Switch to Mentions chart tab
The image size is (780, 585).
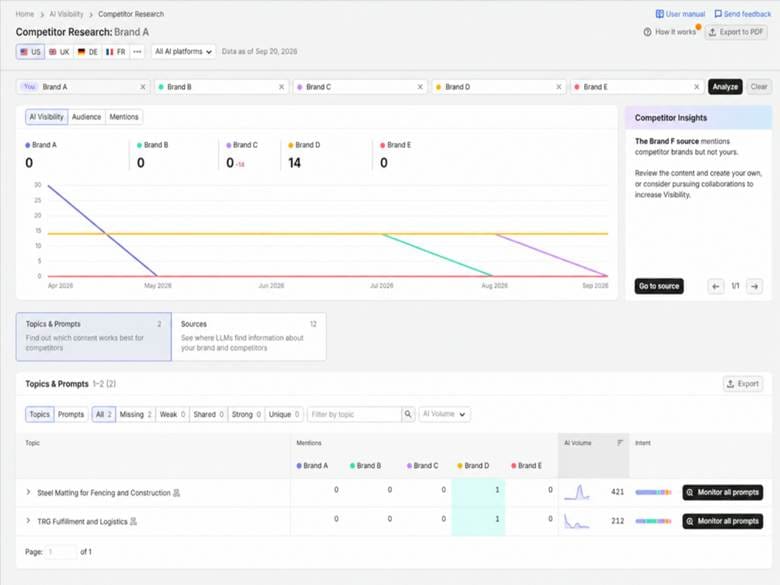pyautogui.click(x=124, y=117)
